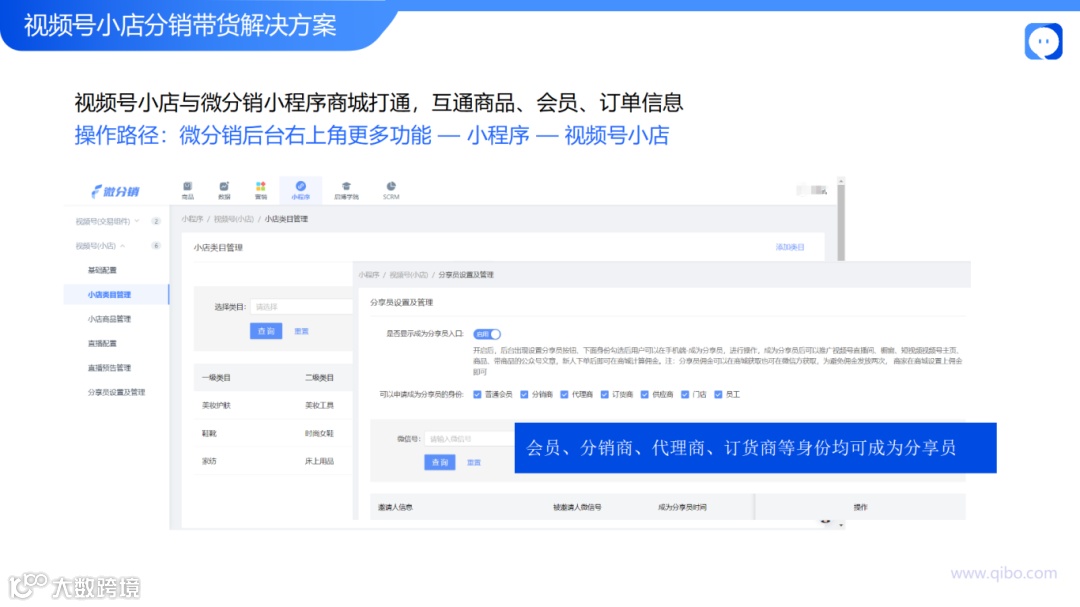Click the 床上用品 category cell
1080x607 pixels.
pos(320,461)
